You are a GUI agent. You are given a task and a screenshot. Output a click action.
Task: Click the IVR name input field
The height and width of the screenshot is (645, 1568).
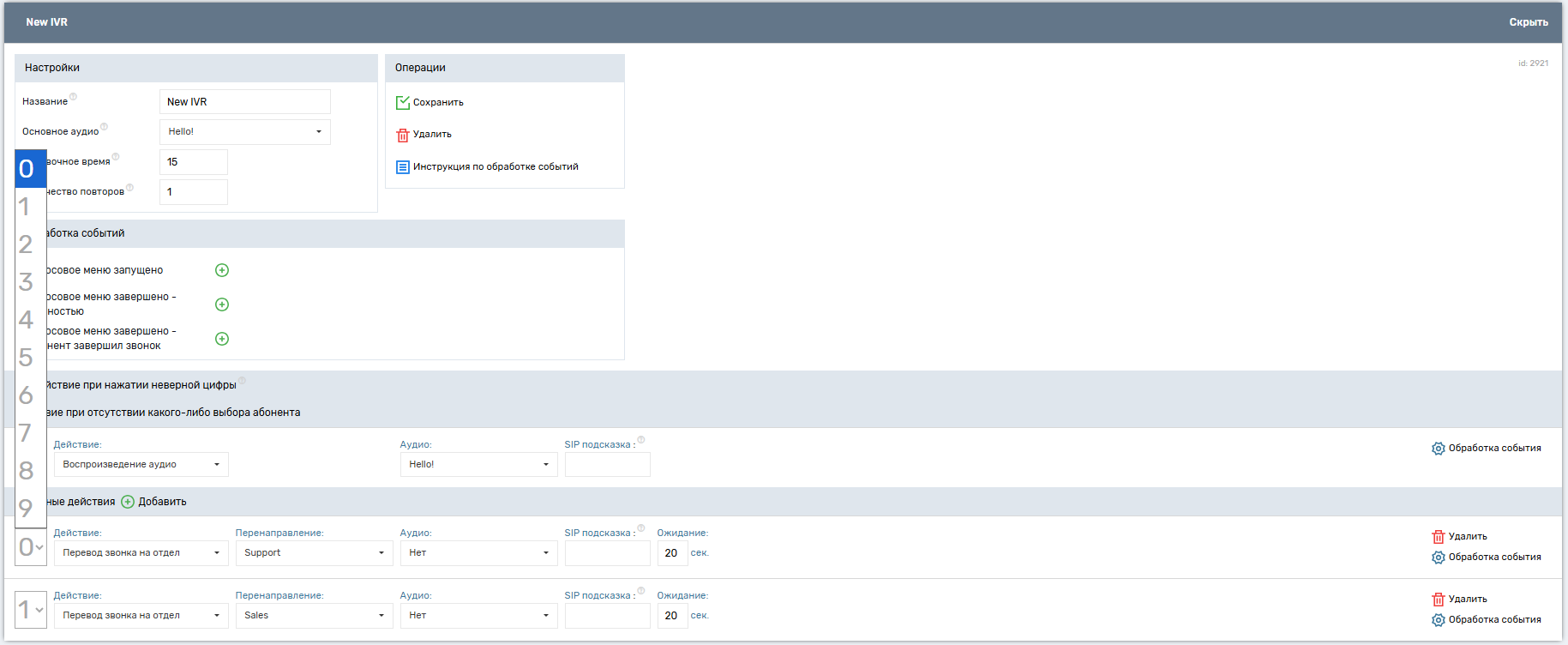pos(244,102)
